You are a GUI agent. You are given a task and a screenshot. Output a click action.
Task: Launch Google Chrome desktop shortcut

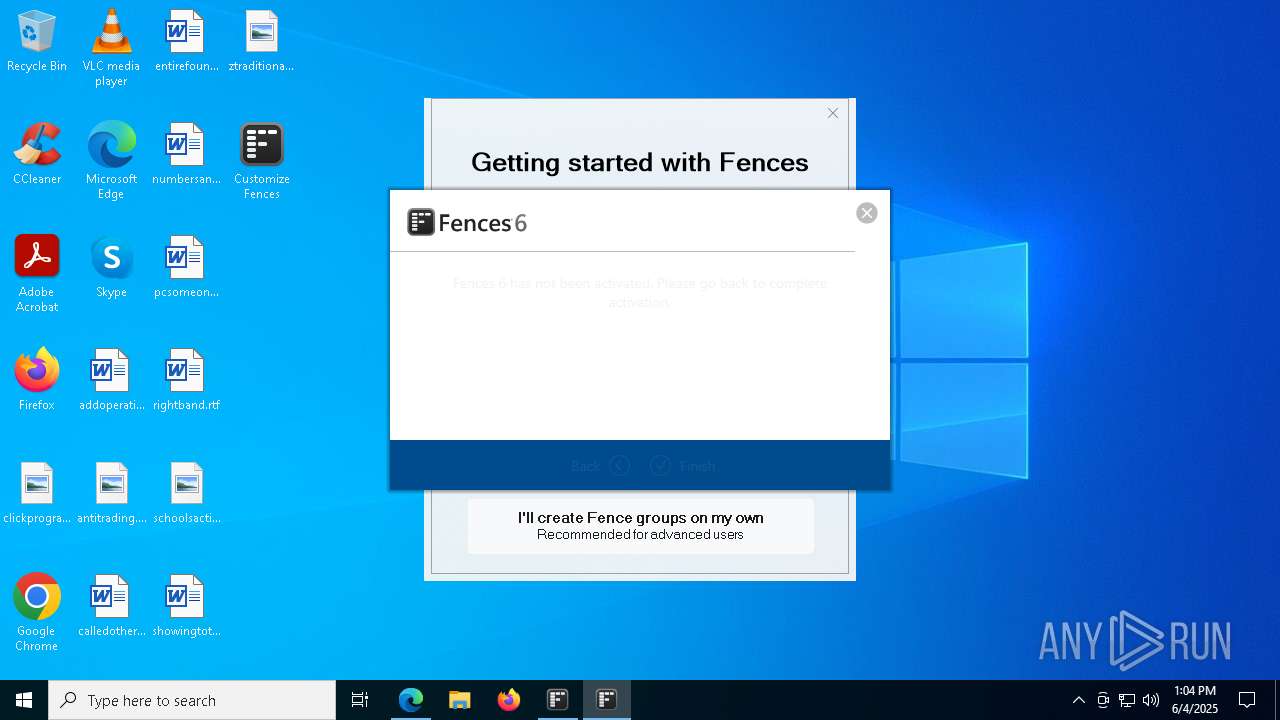(x=37, y=613)
